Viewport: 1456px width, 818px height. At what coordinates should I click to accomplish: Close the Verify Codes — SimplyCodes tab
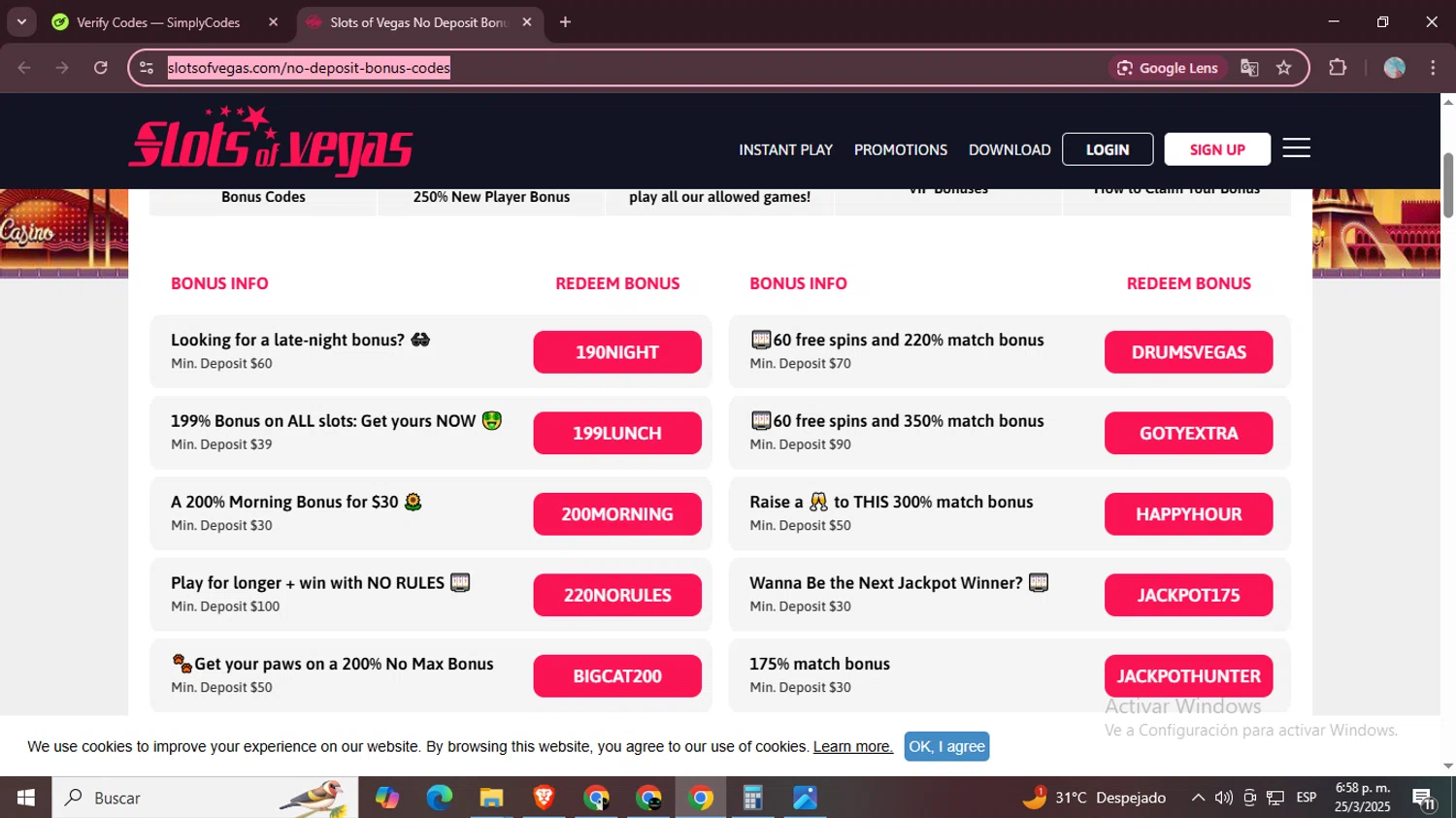273,22
